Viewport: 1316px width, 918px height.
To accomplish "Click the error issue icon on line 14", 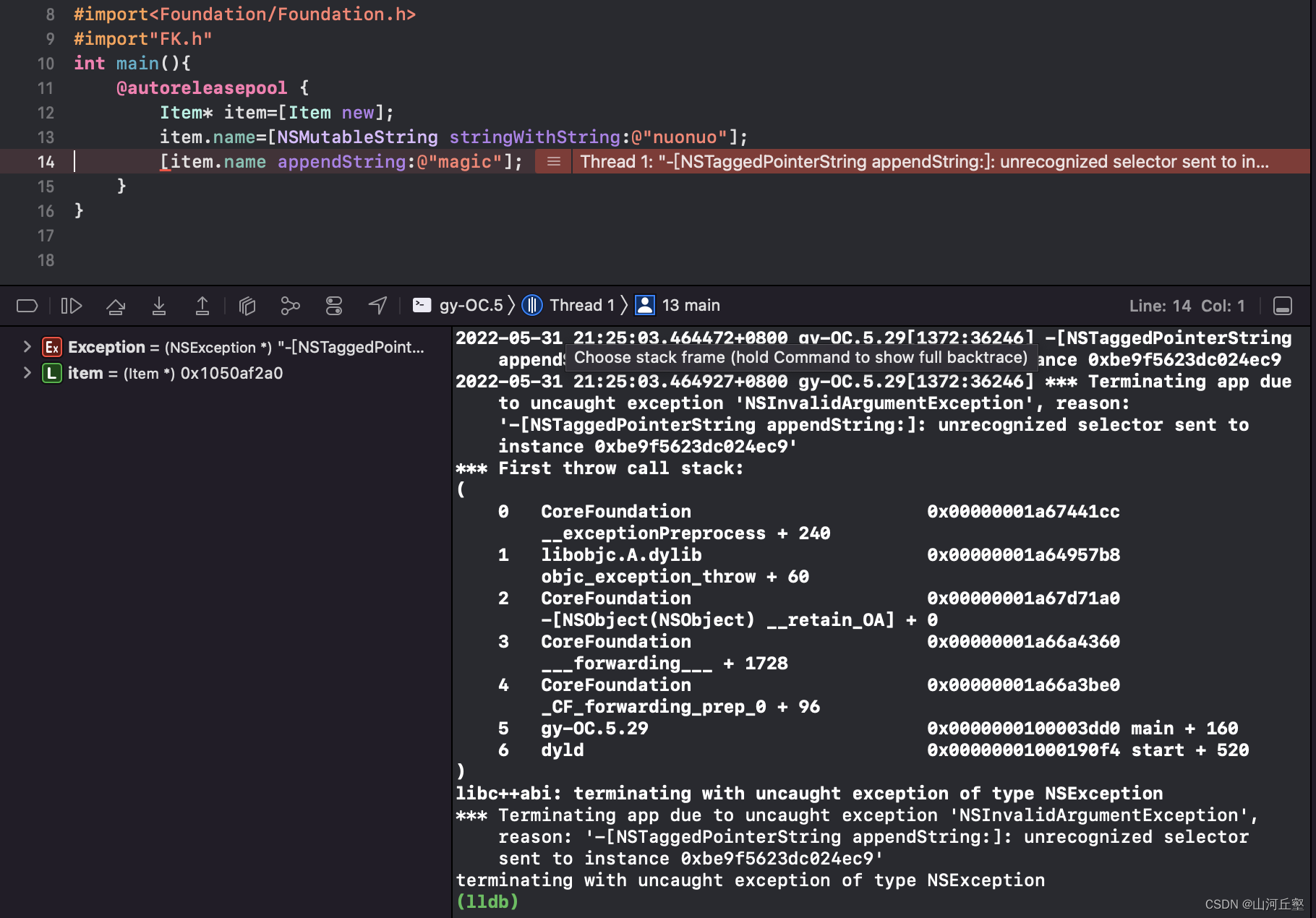I will (x=553, y=162).
